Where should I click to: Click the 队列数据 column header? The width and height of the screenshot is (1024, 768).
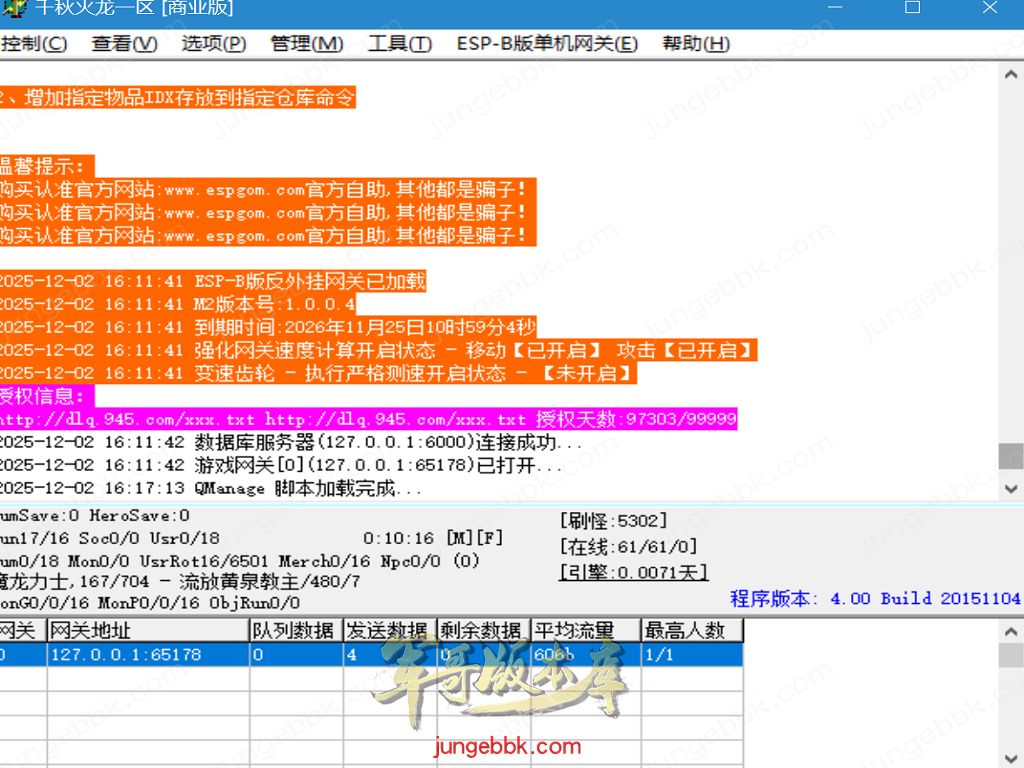tap(295, 630)
